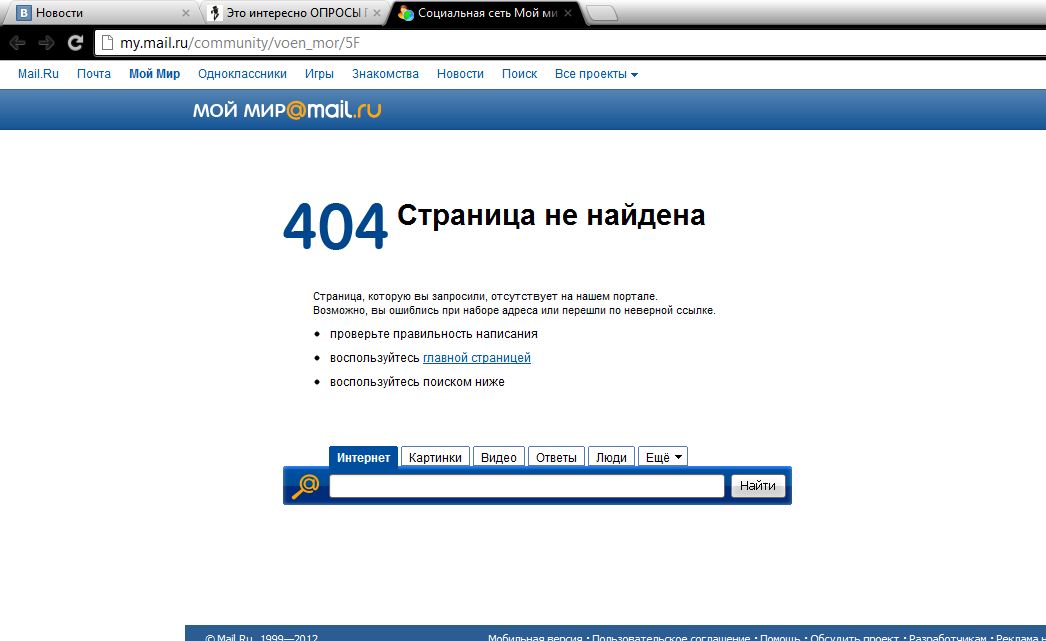
Task: Expand the Ещё search category dropdown
Action: pos(662,457)
